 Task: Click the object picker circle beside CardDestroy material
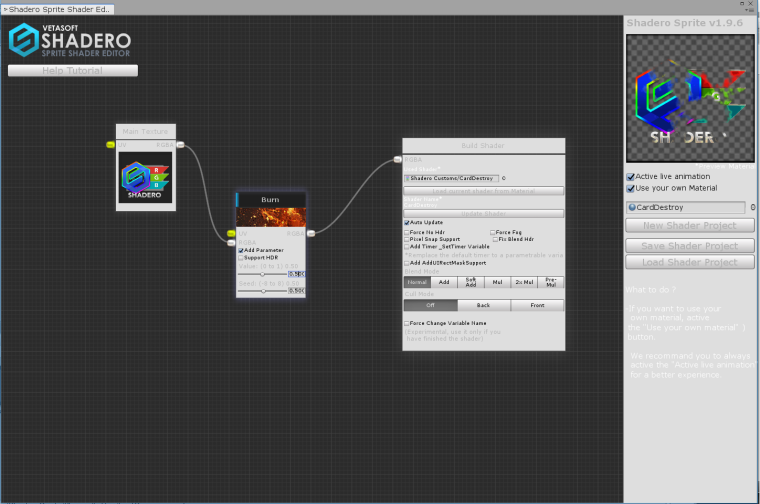coord(753,207)
